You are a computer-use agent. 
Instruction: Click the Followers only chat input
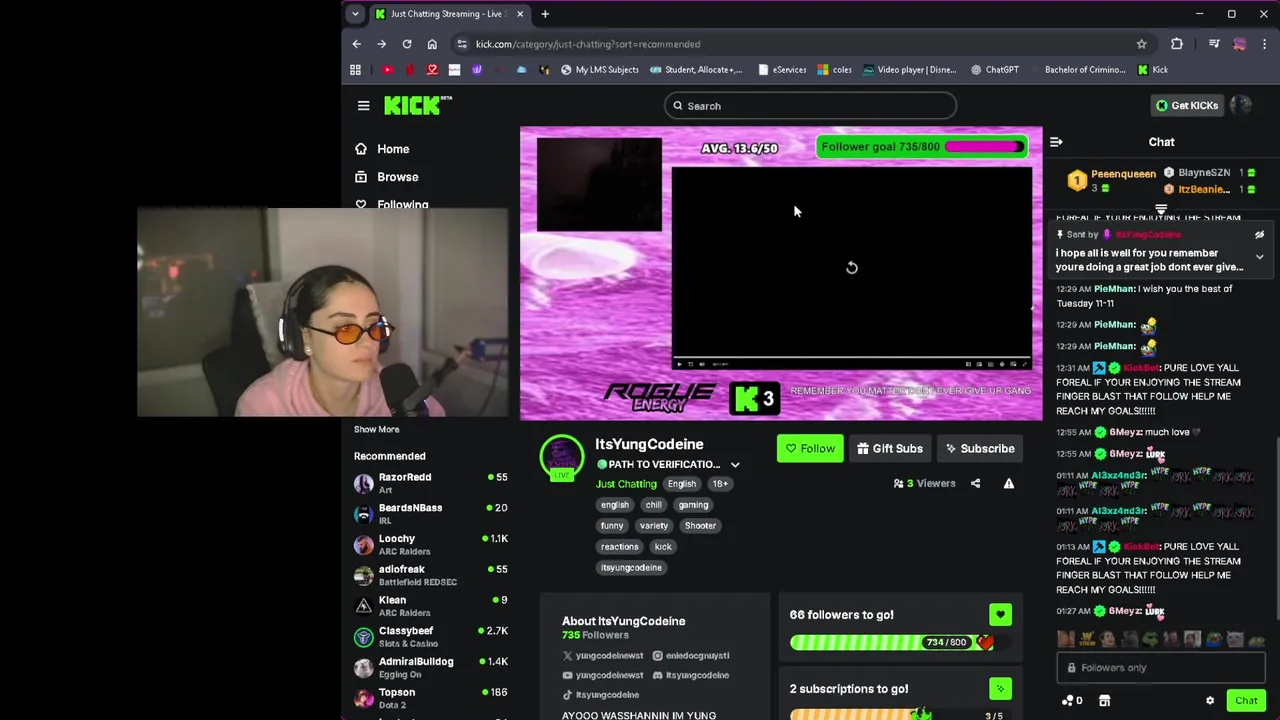point(1160,668)
